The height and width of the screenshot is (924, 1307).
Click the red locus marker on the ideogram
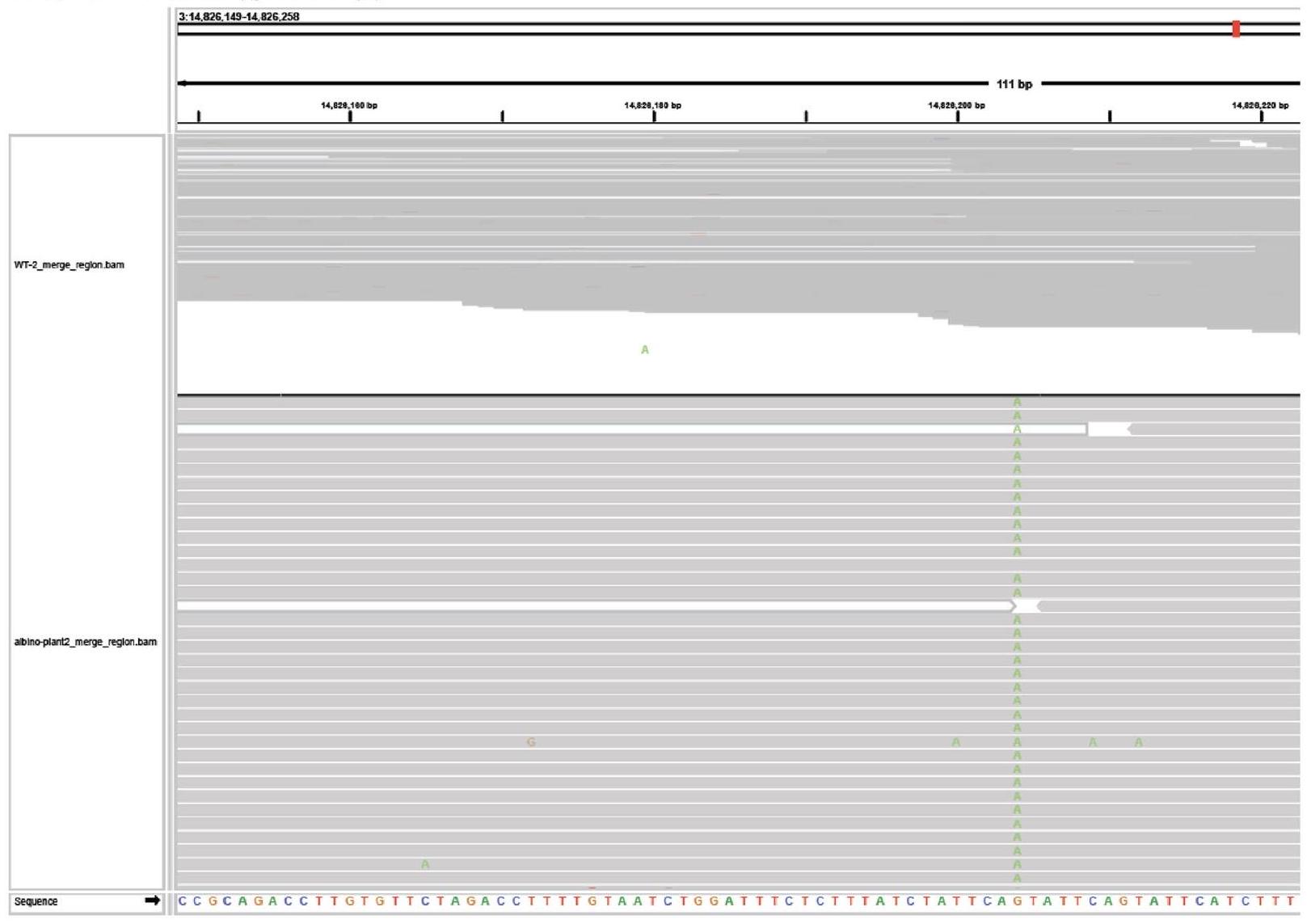coord(1236,29)
